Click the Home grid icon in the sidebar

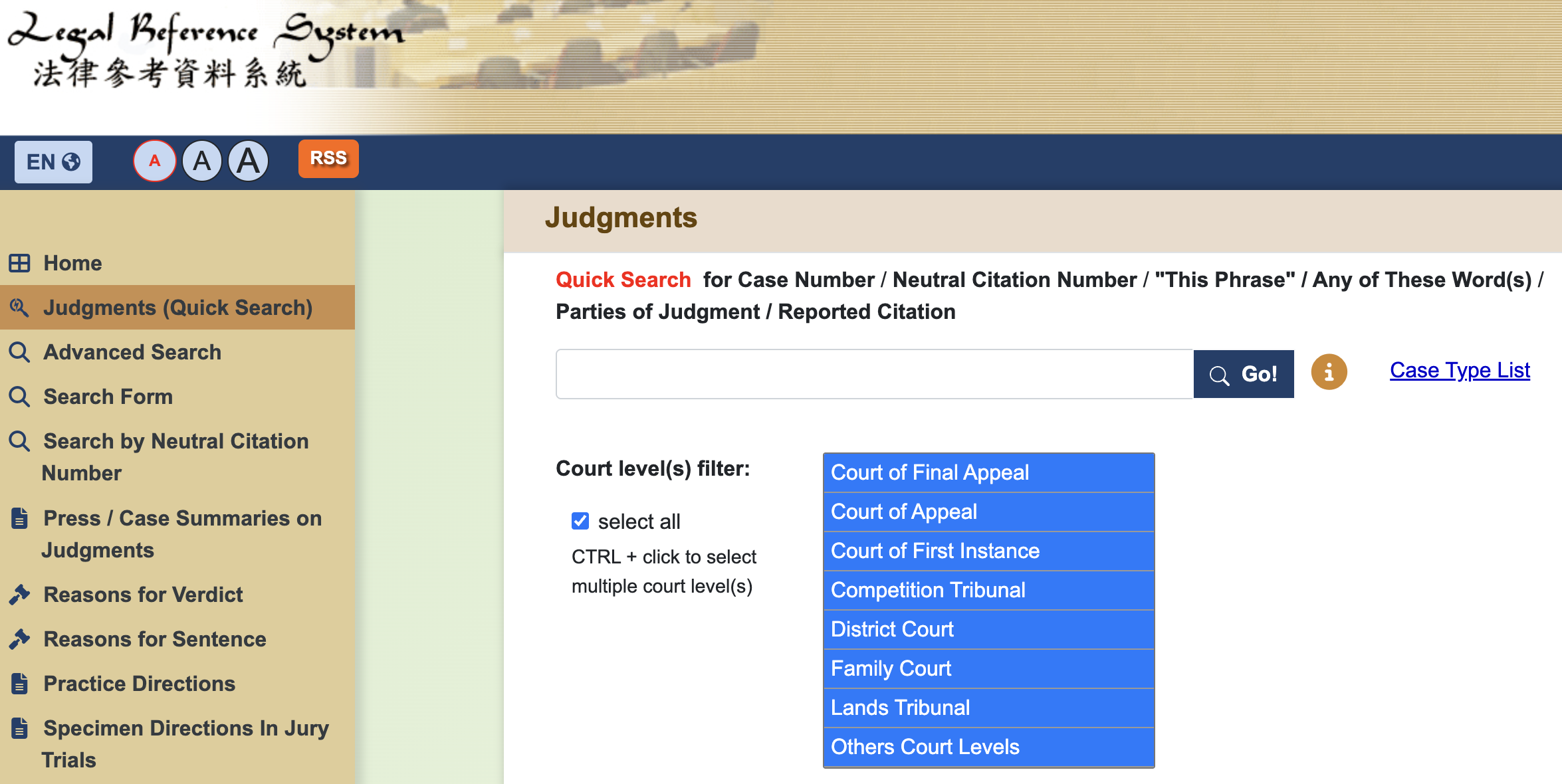[x=19, y=262]
